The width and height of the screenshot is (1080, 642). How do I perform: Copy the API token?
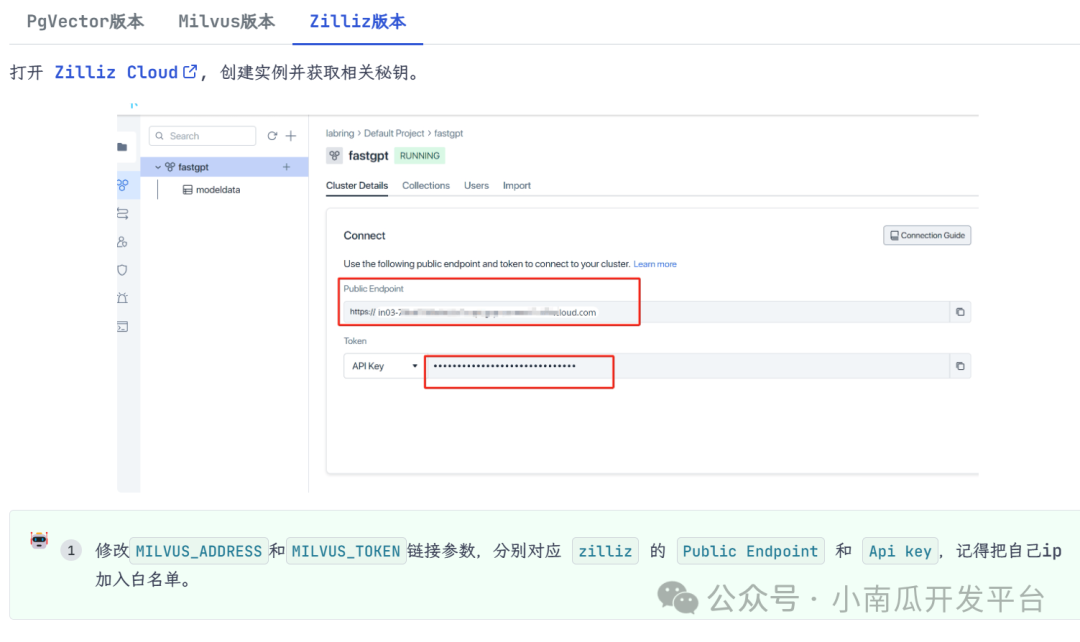[960, 366]
